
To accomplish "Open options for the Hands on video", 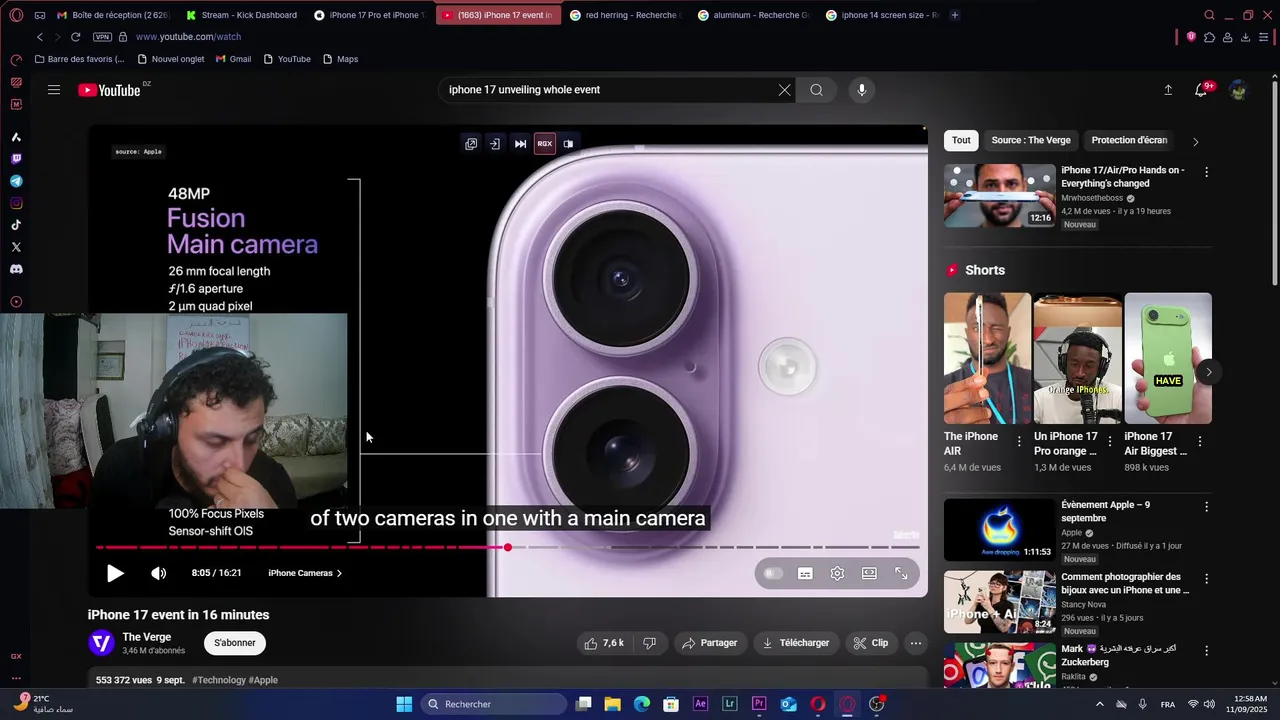I will pos(1206,172).
